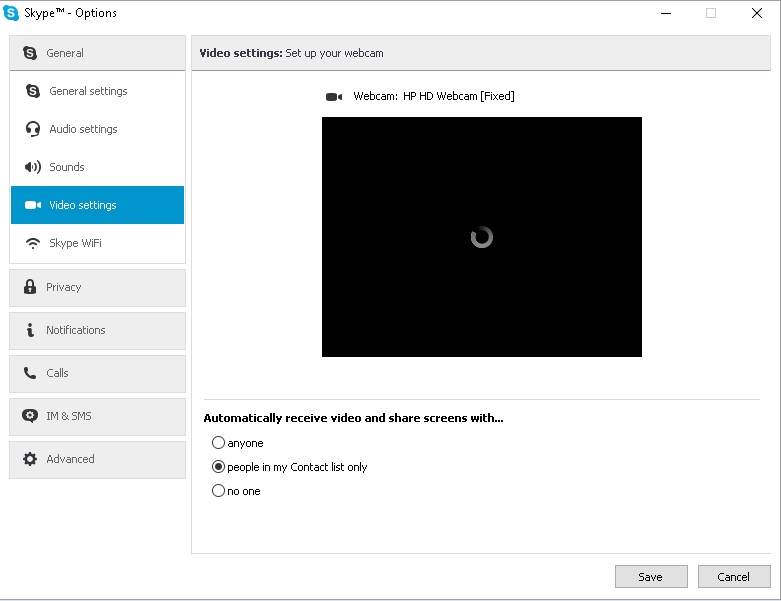Click the headset icon for Audio settings
Viewport: 781px width, 601px height.
33,129
